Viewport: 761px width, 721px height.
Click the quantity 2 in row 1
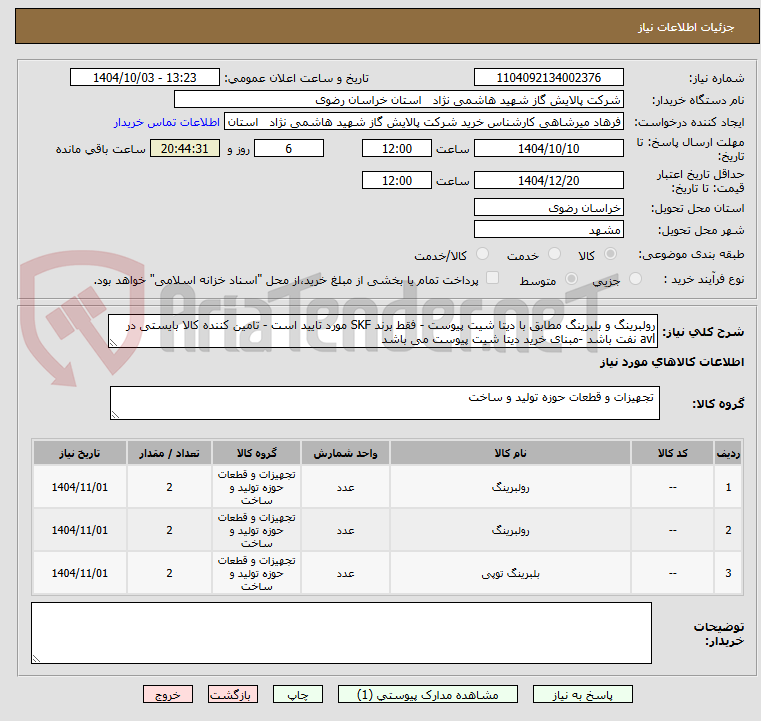[x=169, y=487]
